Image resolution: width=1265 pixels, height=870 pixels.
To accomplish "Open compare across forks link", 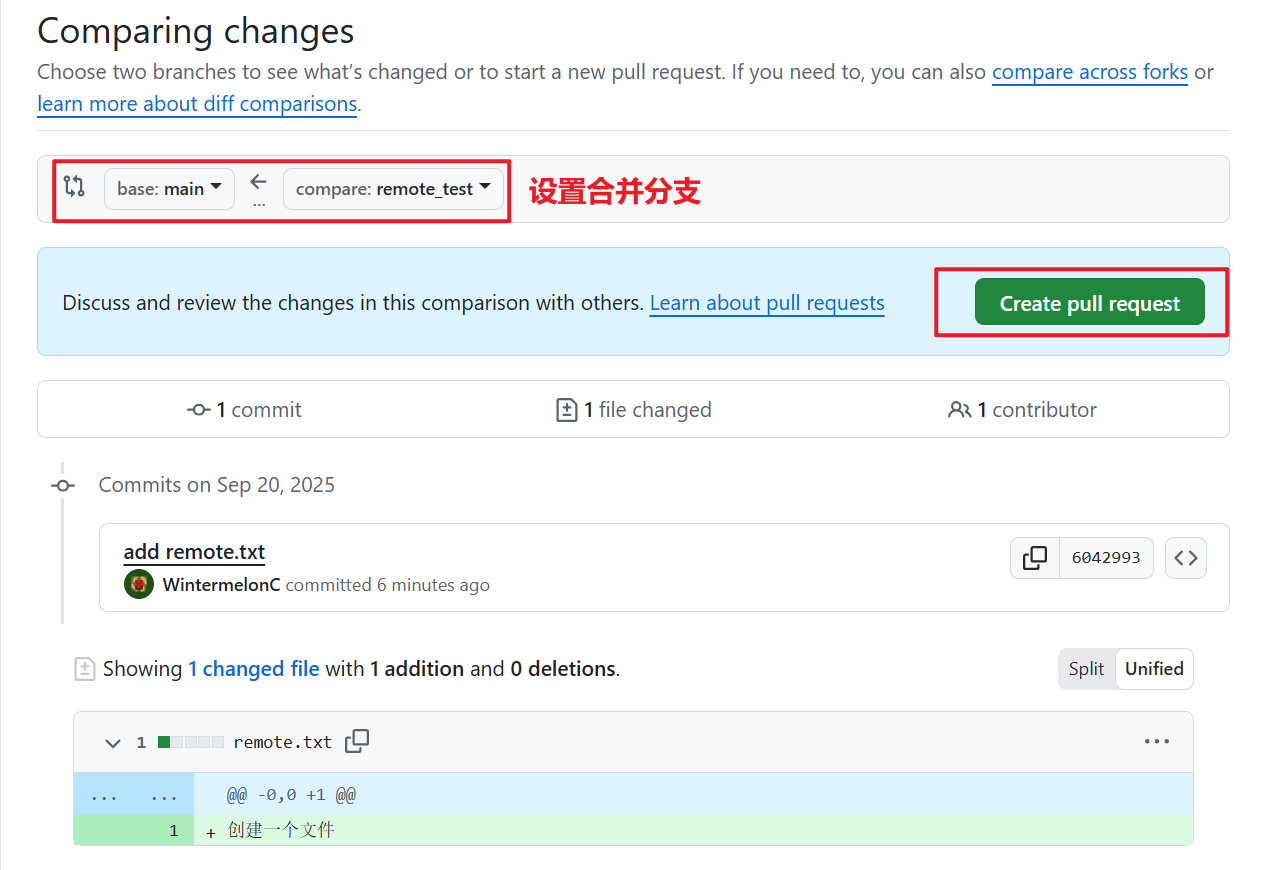I will pyautogui.click(x=1089, y=72).
